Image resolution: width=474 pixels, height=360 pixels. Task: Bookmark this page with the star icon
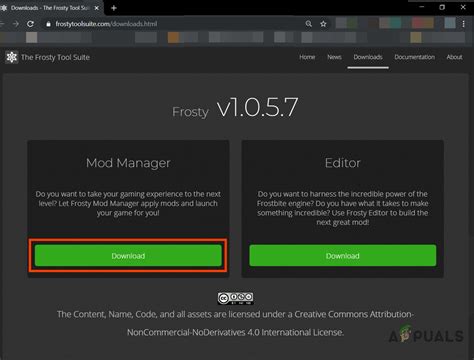323,24
